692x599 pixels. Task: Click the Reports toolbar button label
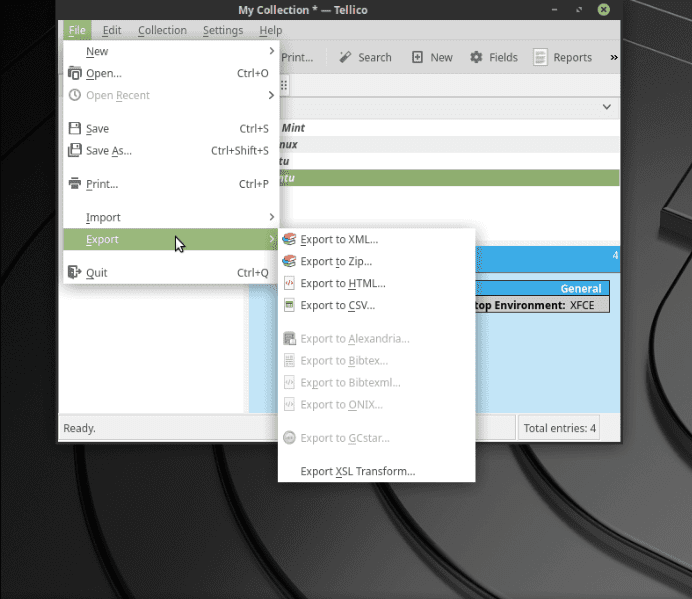[572, 57]
